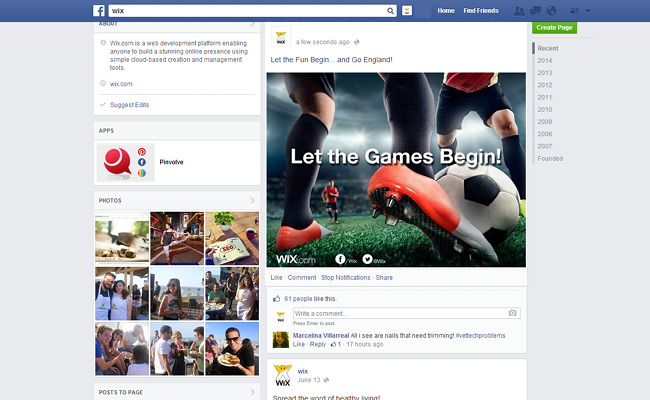The image size is (650, 400).
Task: Expand the Photos section chevron
Action: 252,201
